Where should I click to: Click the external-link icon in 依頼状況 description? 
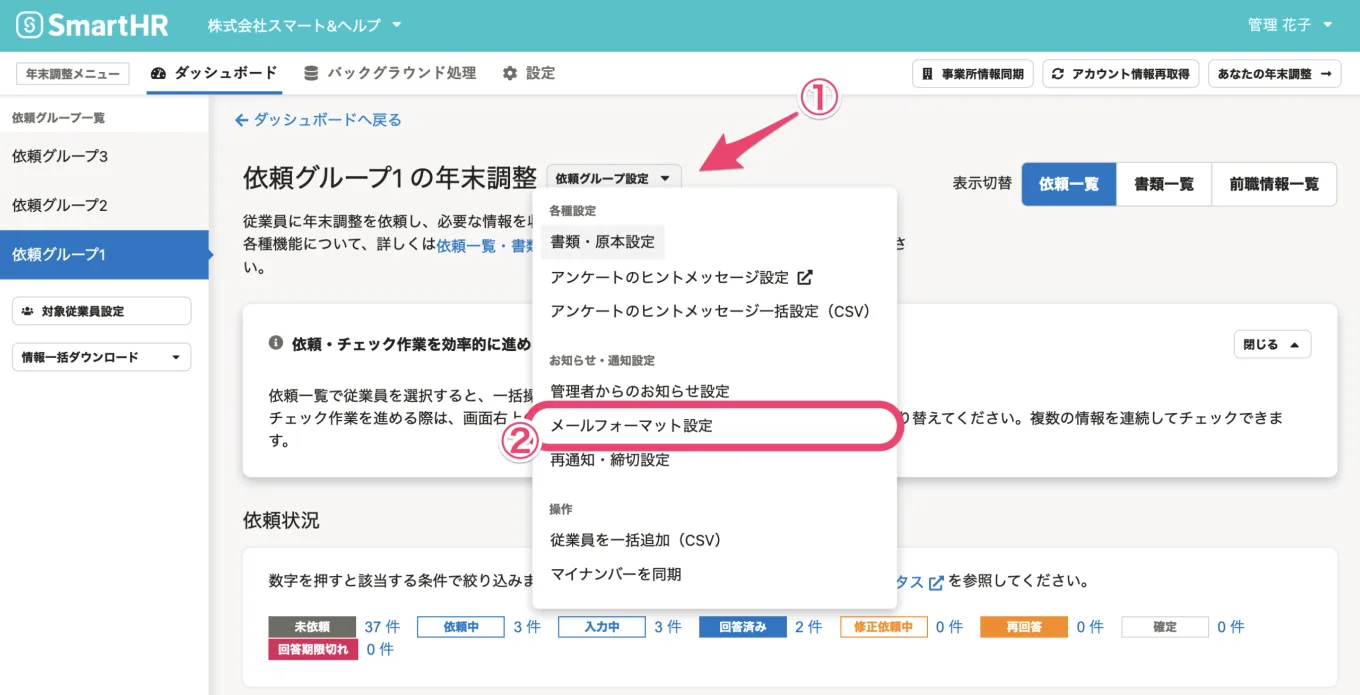tap(936, 582)
